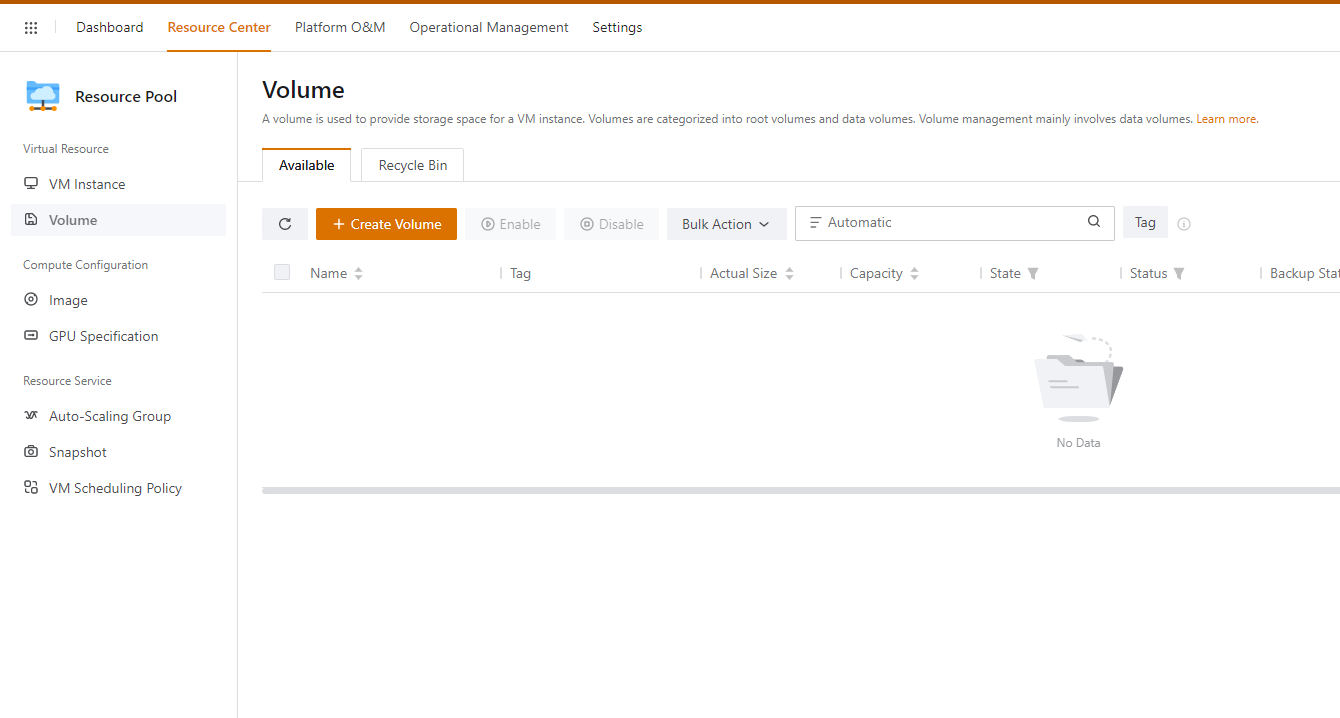Open the Platform O&M menu
This screenshot has width=1340, height=718.
tap(340, 27)
